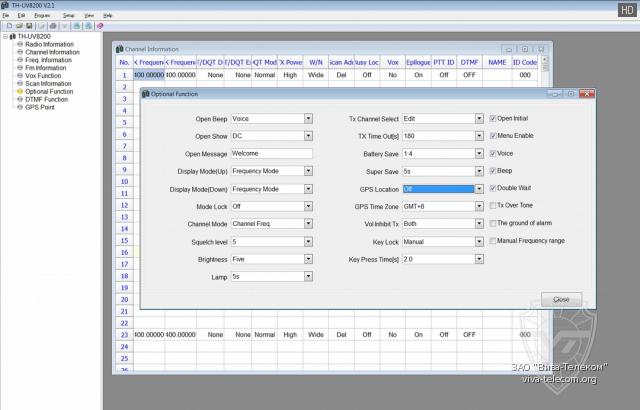Click the Open Message text field
The width and height of the screenshot is (640, 410).
[x=271, y=154]
